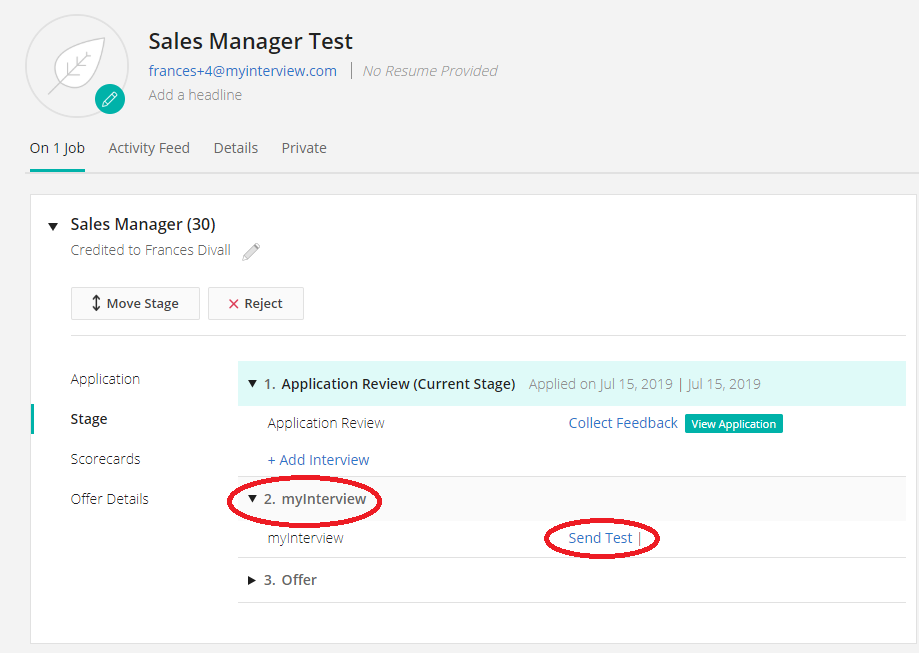This screenshot has height=653, width=919.
Task: Open the Details tab
Action: (x=235, y=148)
